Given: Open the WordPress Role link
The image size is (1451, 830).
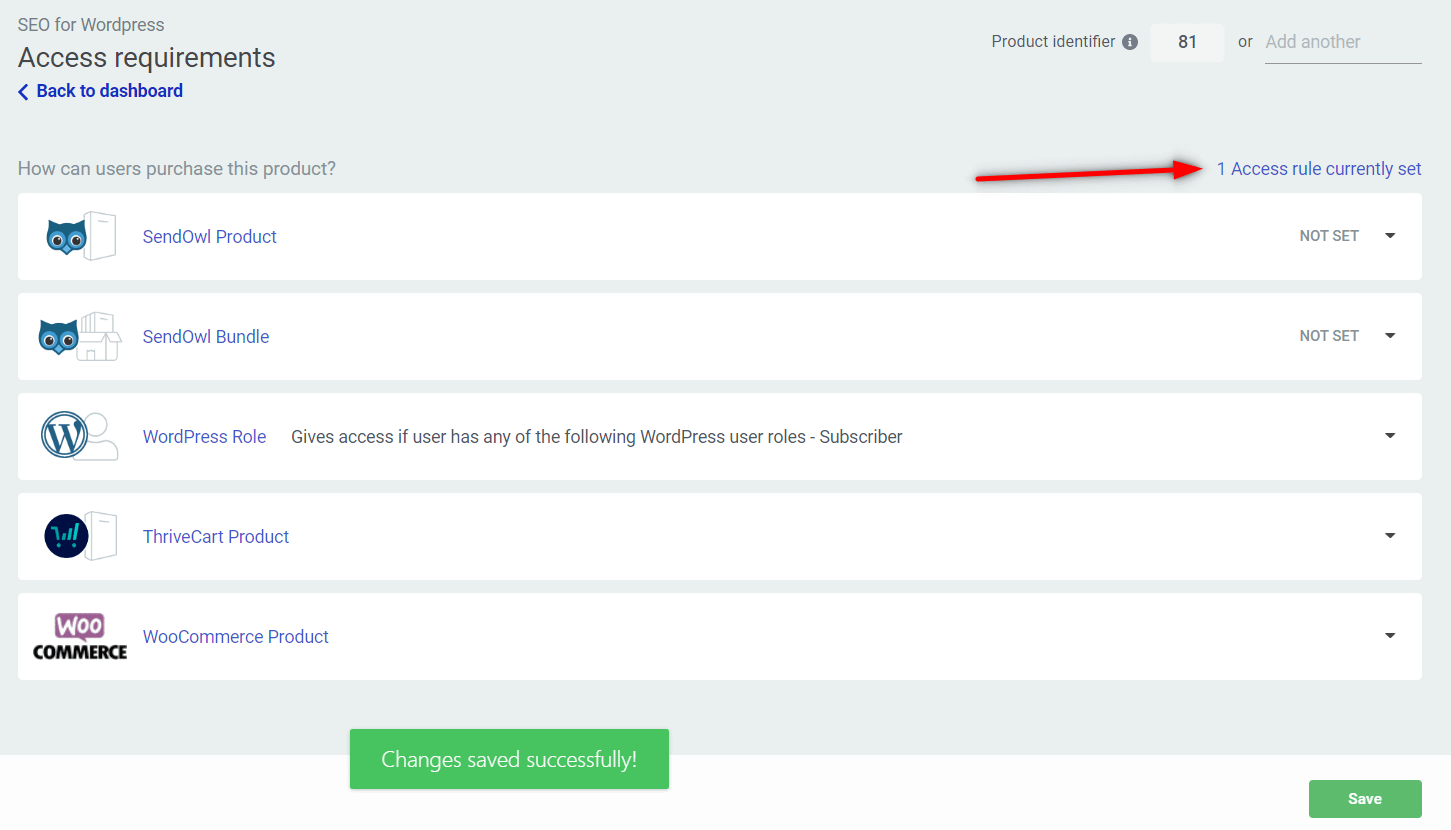Looking at the screenshot, I should (204, 437).
